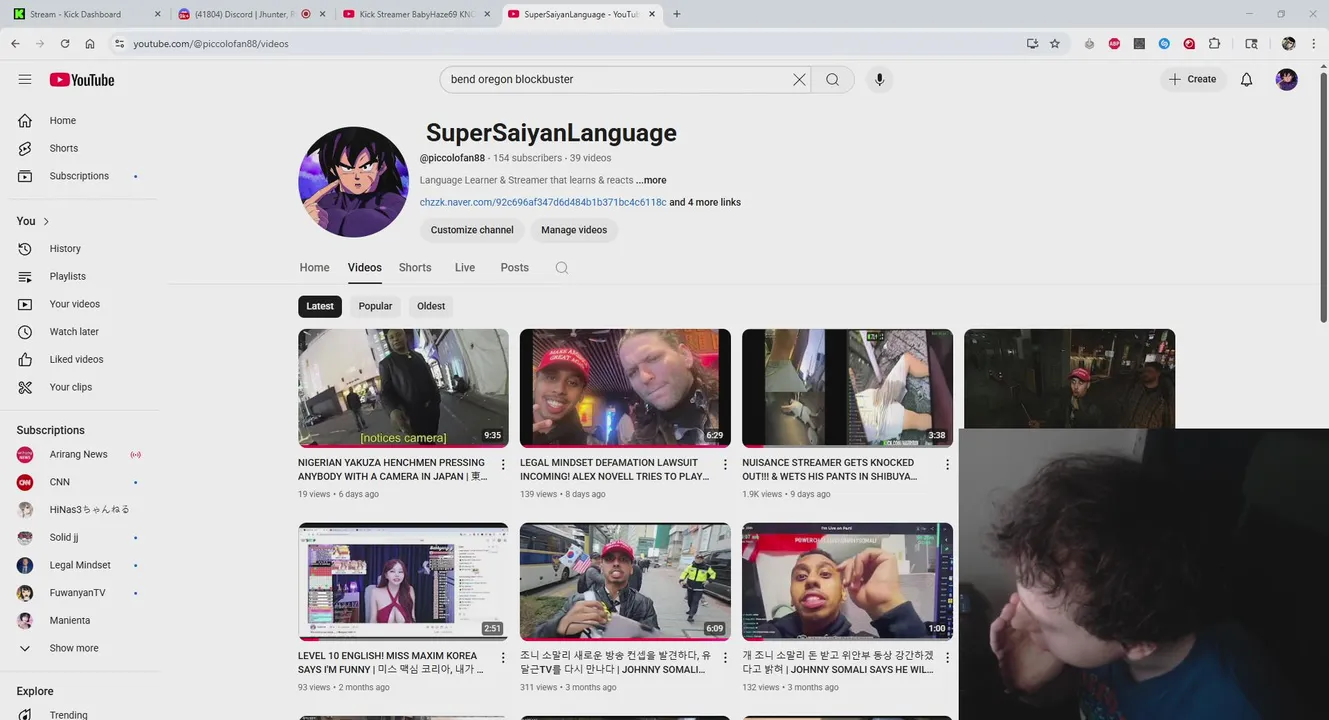1329x720 pixels.
Task: Reload the page in browser toolbar
Action: (65, 44)
